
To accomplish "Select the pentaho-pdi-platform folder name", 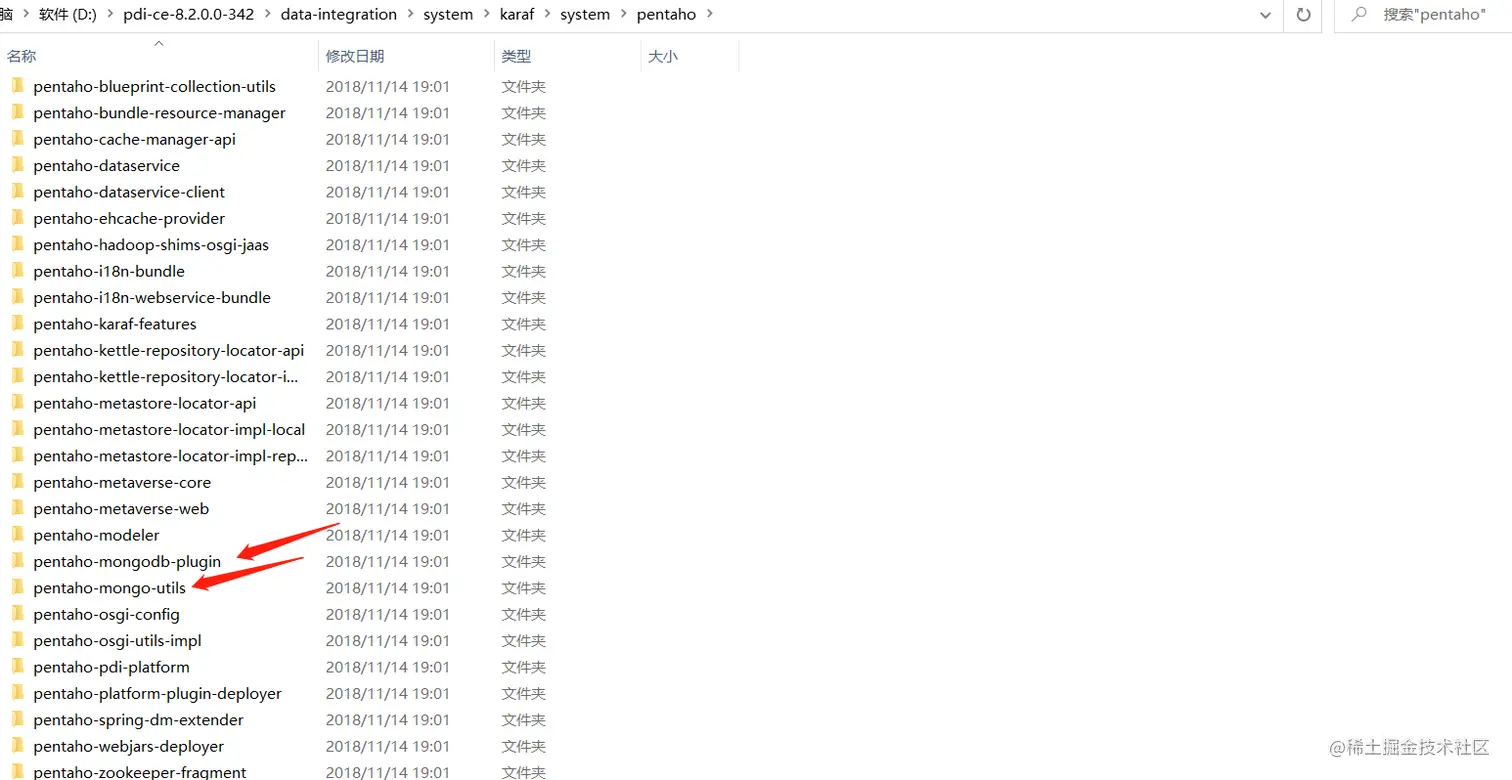I will [x=111, y=667].
